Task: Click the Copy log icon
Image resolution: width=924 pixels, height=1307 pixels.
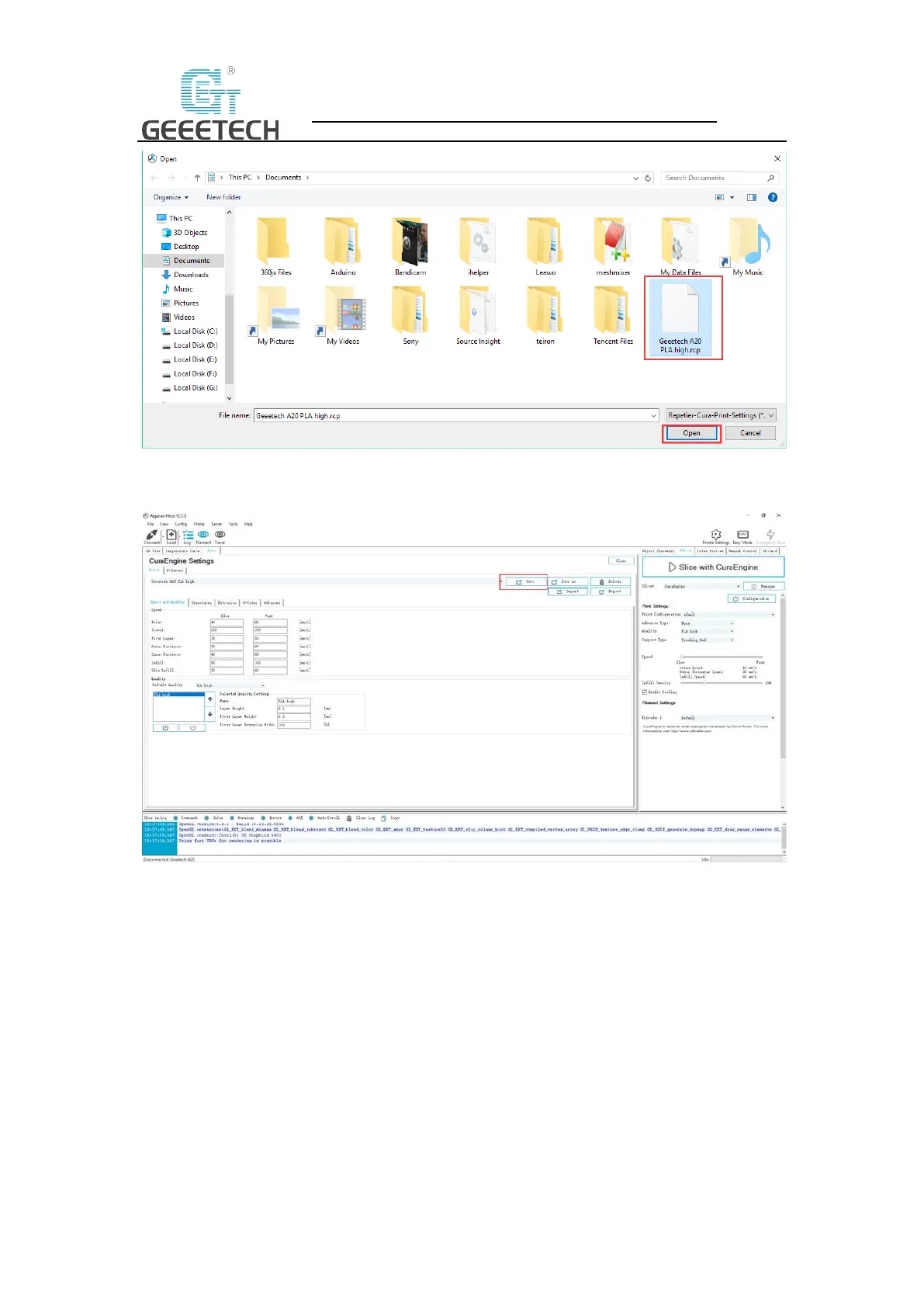Action: pos(383,818)
